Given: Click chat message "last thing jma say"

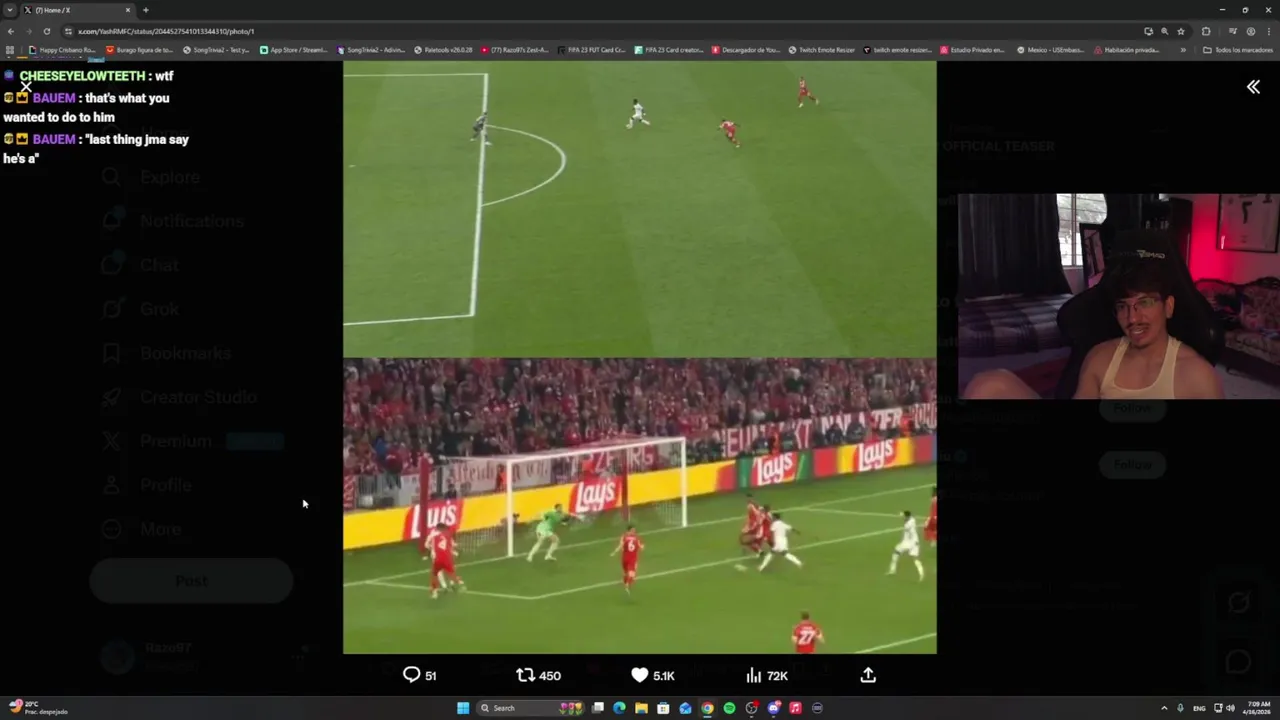Looking at the screenshot, I should click(138, 139).
